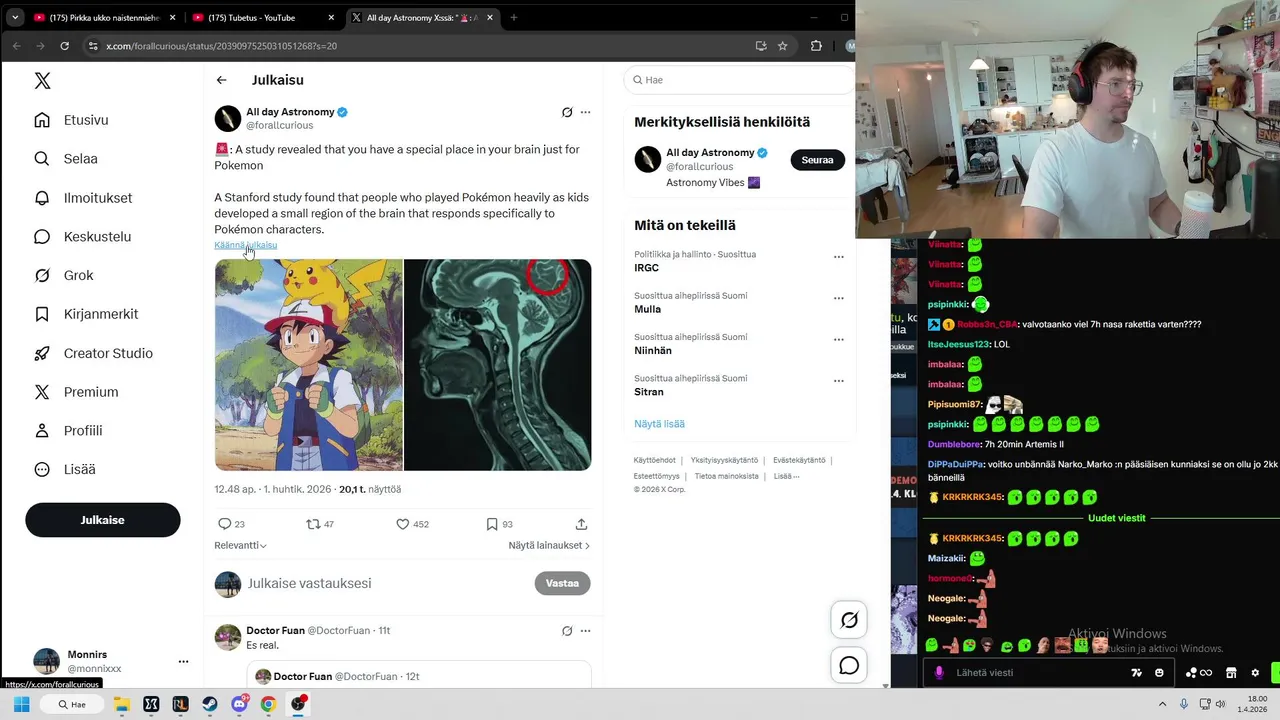The width and height of the screenshot is (1280, 720).
Task: Go back with the Julkaisu back arrow
Action: (222, 80)
